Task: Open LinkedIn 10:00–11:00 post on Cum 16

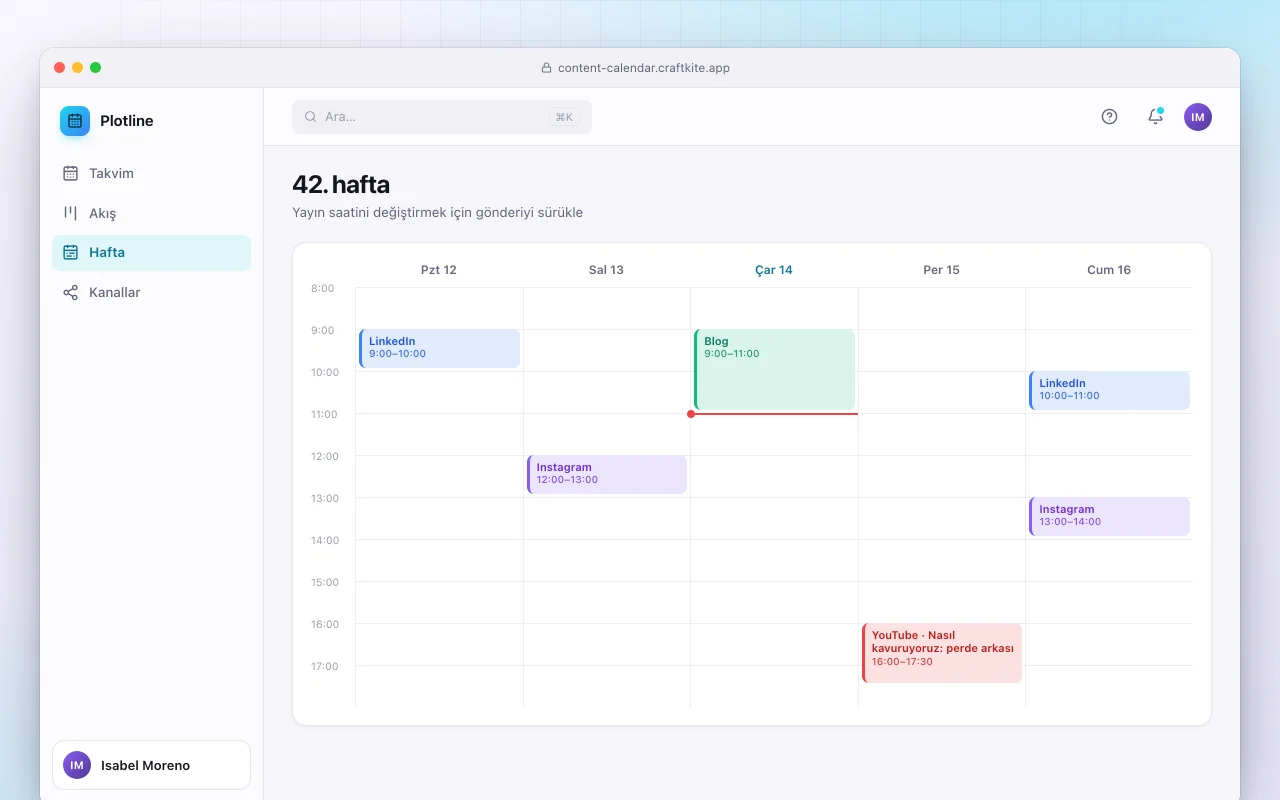Action: point(1109,390)
